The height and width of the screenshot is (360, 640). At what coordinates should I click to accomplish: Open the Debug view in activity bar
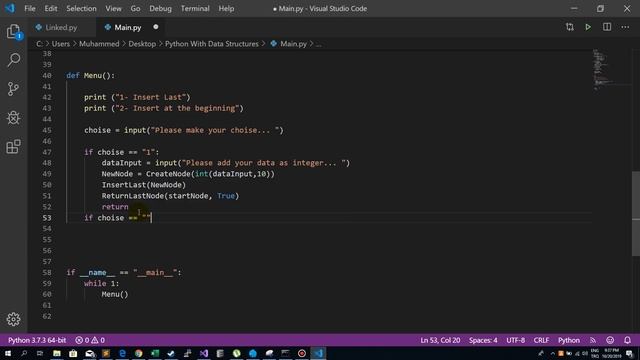click(x=13, y=118)
